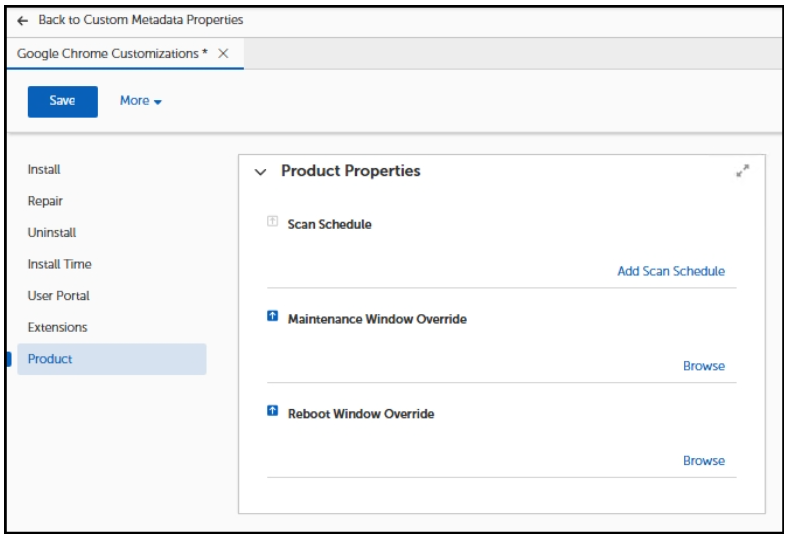The width and height of the screenshot is (788, 537).
Task: Collapse the Product Properties section chevron
Action: (261, 172)
